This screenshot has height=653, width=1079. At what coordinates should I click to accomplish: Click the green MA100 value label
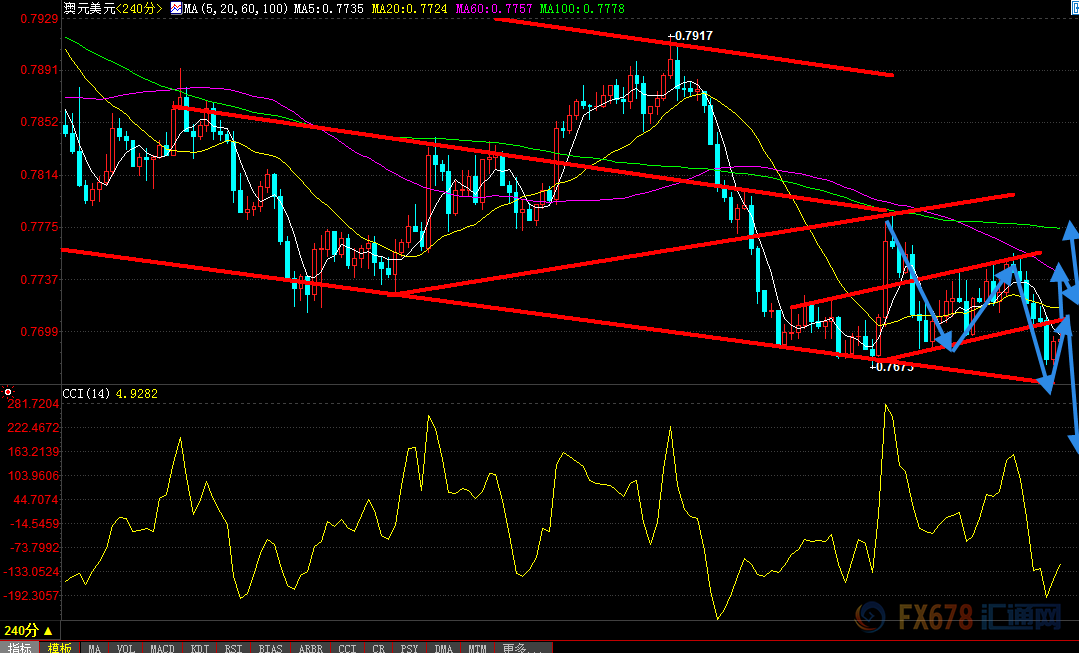[x=582, y=8]
